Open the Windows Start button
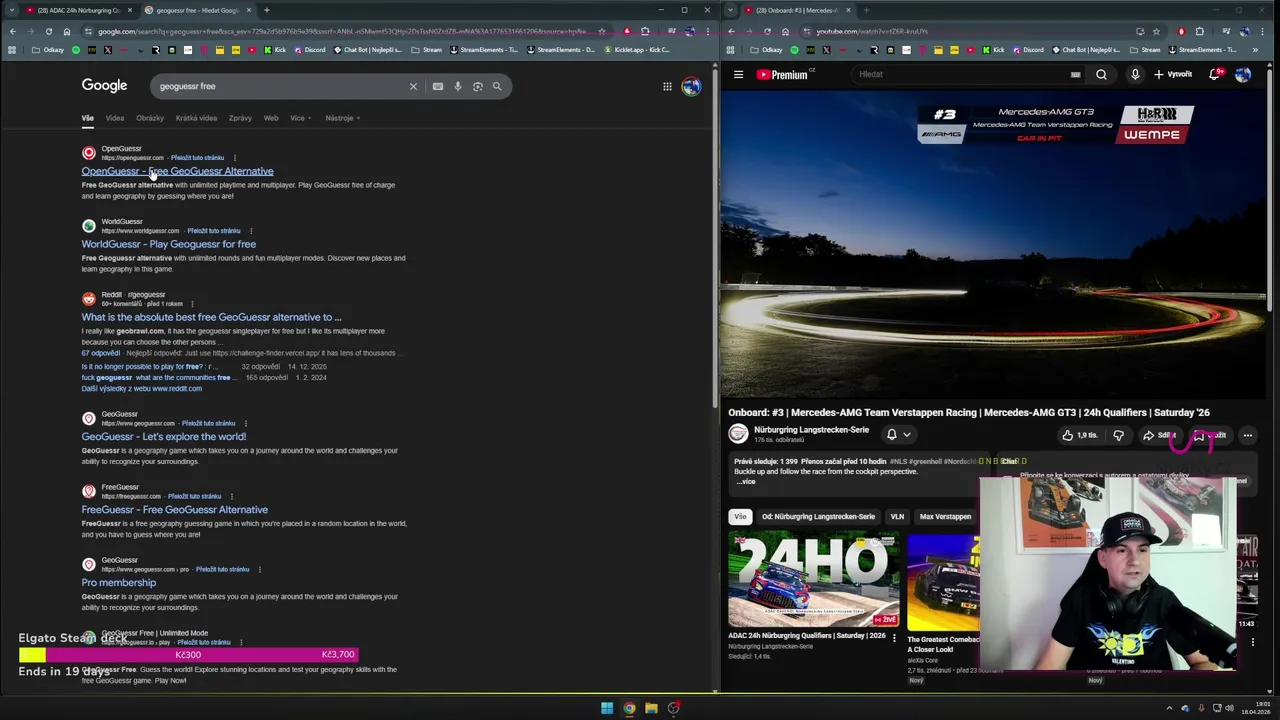This screenshot has height=720, width=1280. pyautogui.click(x=607, y=708)
